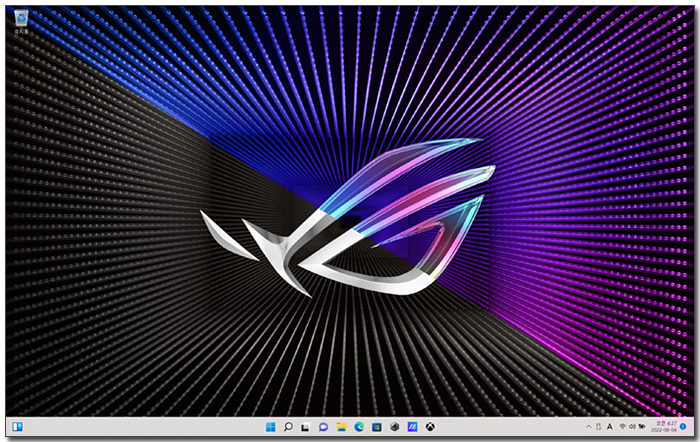The image size is (700, 442).
Task: Launch Armoury Crate from taskbar
Action: tap(394, 427)
